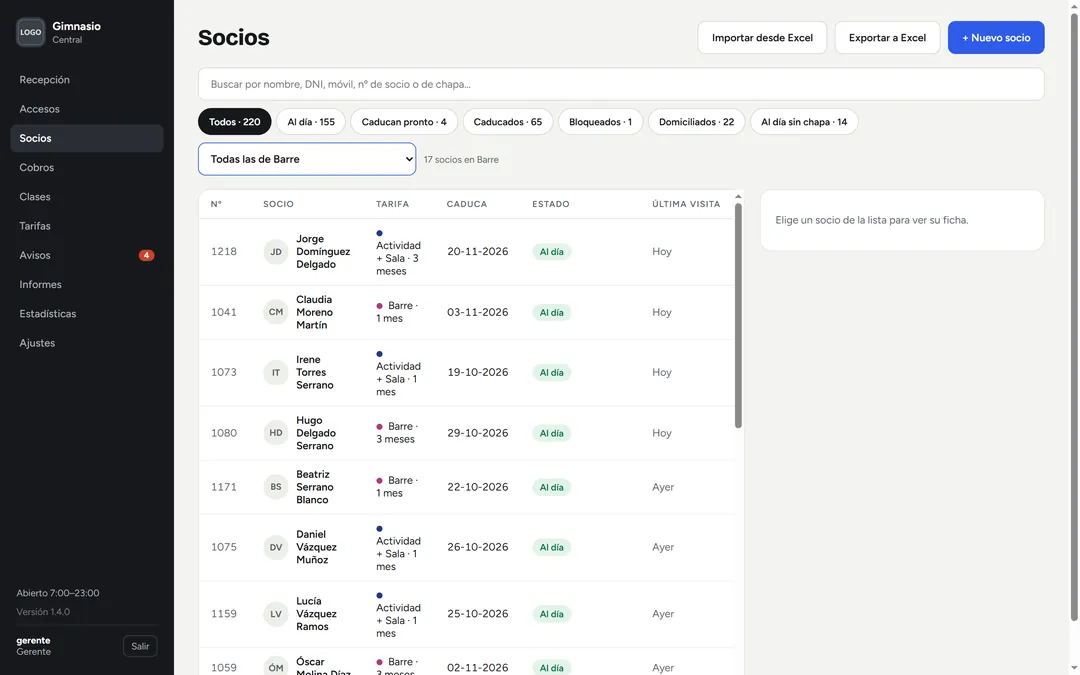Select member Daniel Vázquez Muñoz
This screenshot has width=1080, height=675.
316,548
